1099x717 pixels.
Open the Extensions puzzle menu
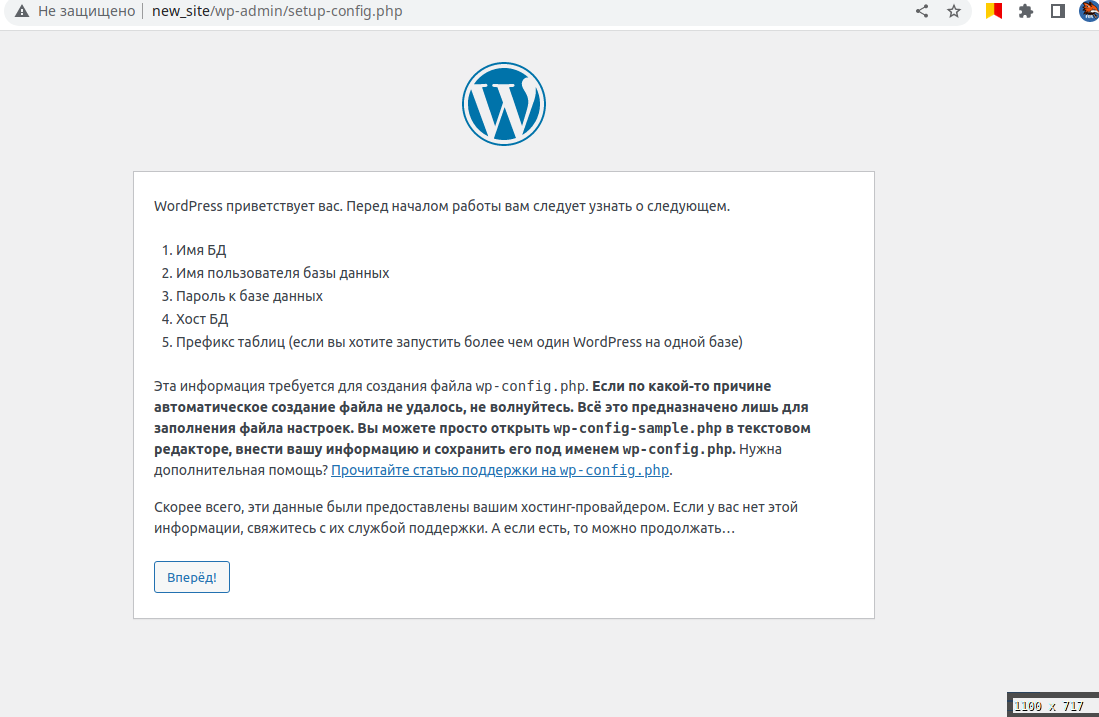[x=1025, y=12]
